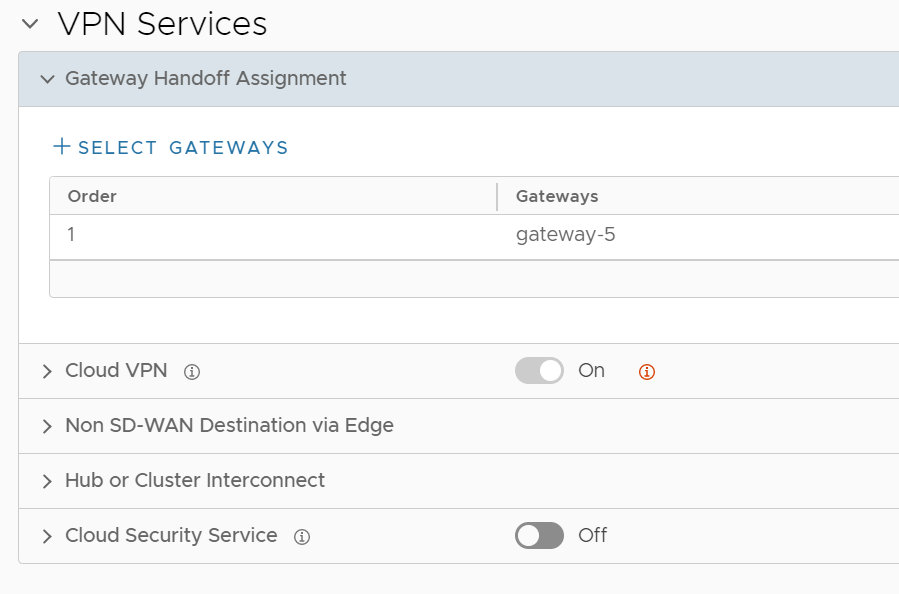
Task: Click the Hub or Cluster Interconnect label
Action: [x=195, y=481]
